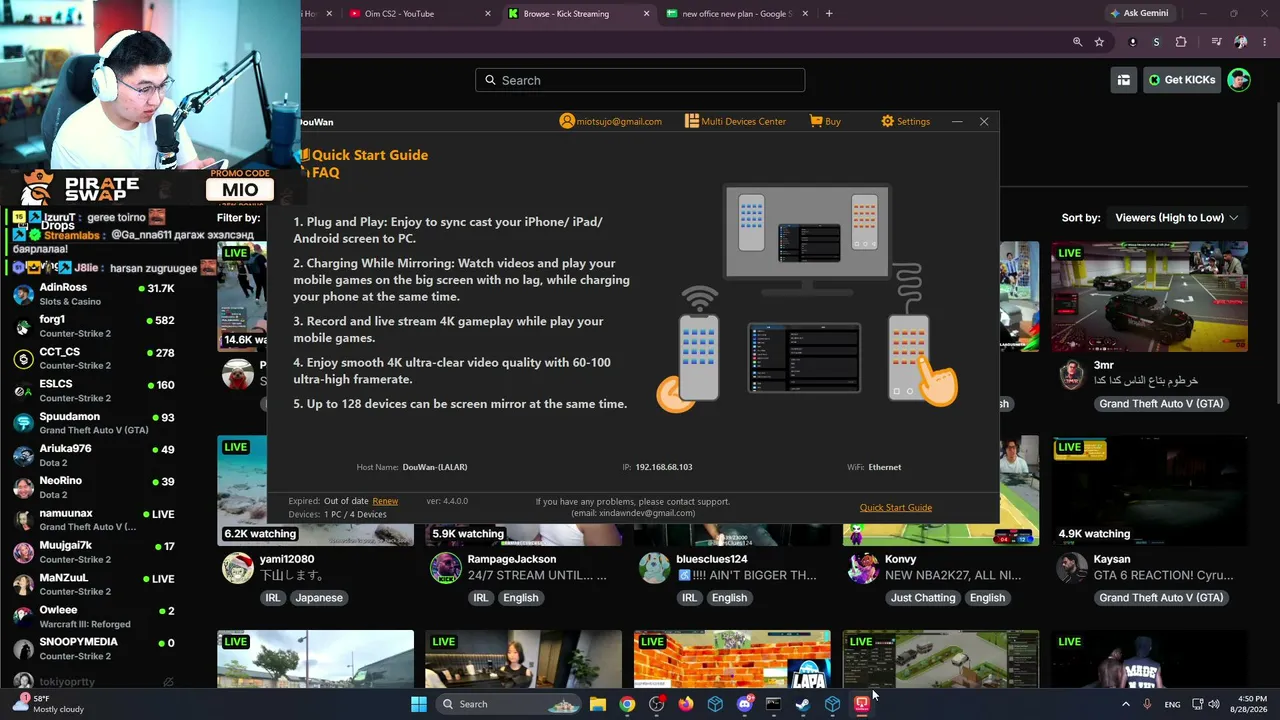Click the Chrome profile avatar in toolbar

[1241, 42]
